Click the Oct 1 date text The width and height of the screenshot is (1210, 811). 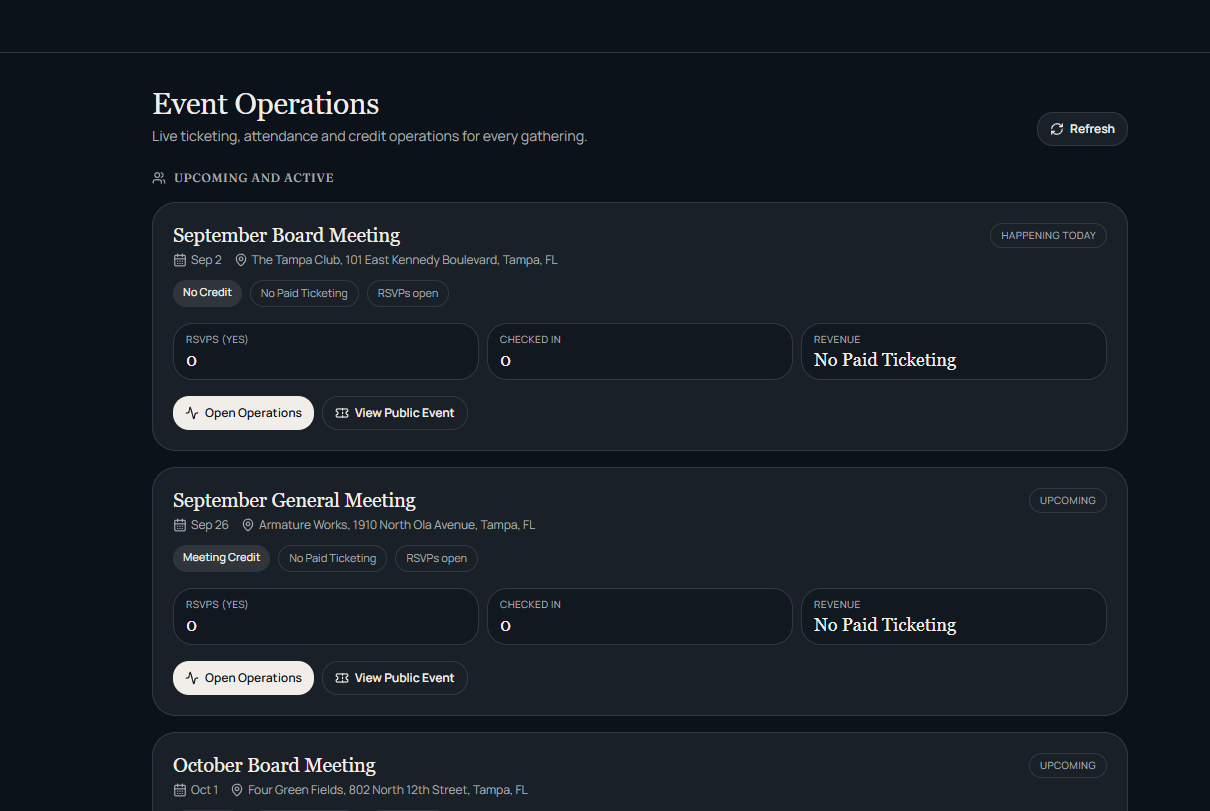(204, 790)
